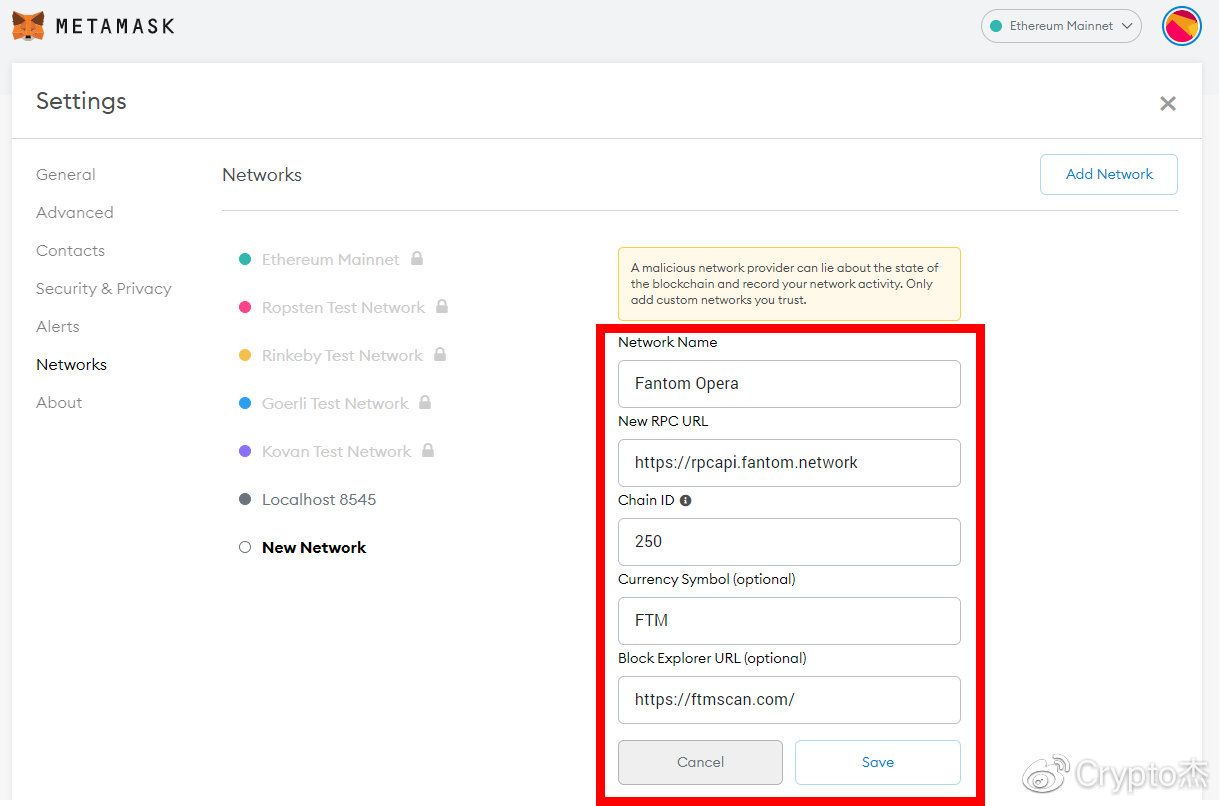Image resolution: width=1220 pixels, height=806 pixels.
Task: Click the Settings title
Action: click(81, 101)
